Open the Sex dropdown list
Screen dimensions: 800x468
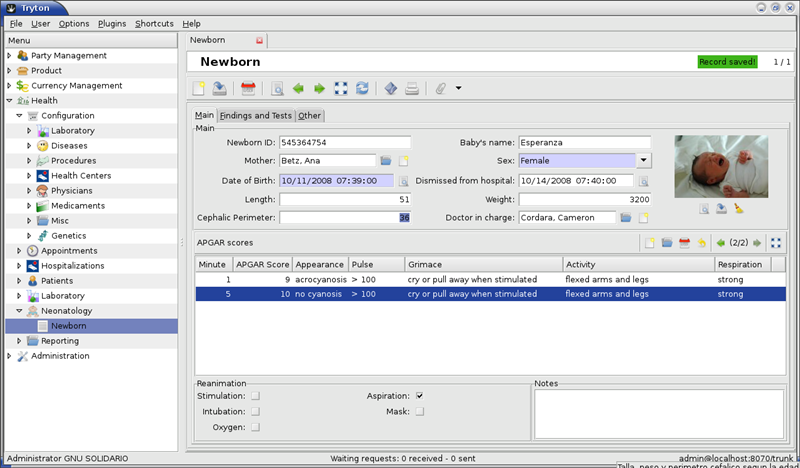tap(644, 160)
